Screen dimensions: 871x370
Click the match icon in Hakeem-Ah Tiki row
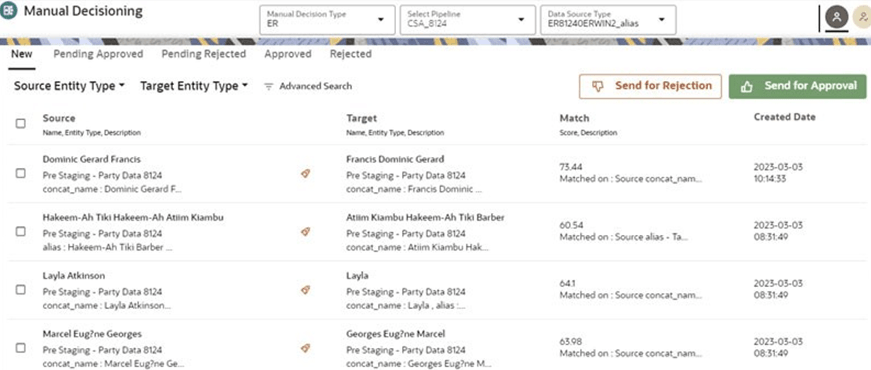pos(305,232)
